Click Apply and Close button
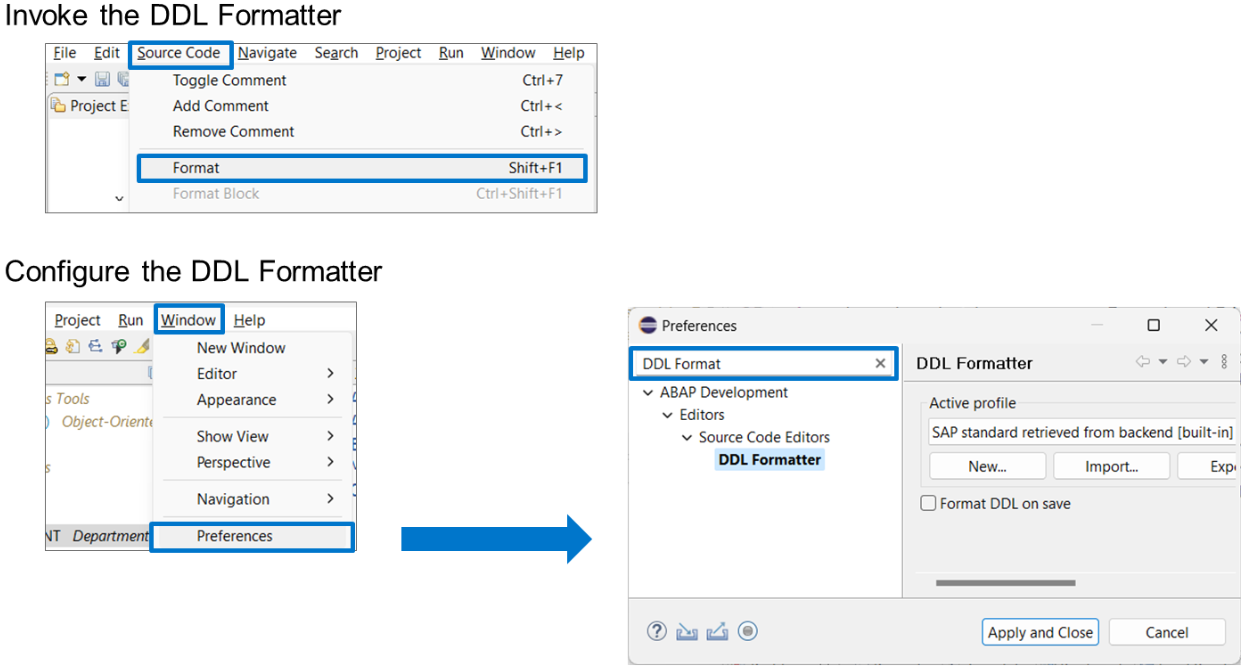Viewport: 1245px width, 668px height. (x=1040, y=632)
